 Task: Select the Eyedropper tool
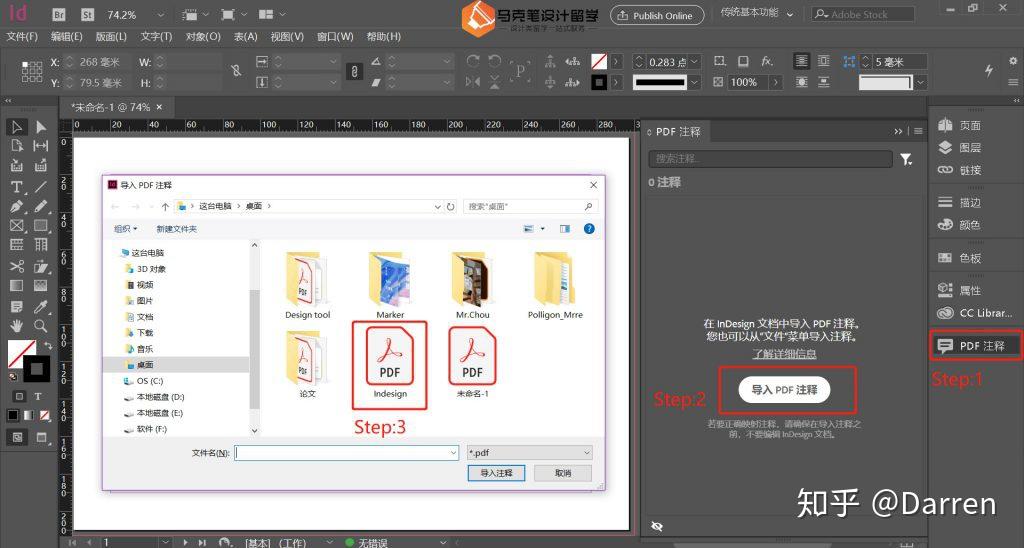click(40, 306)
